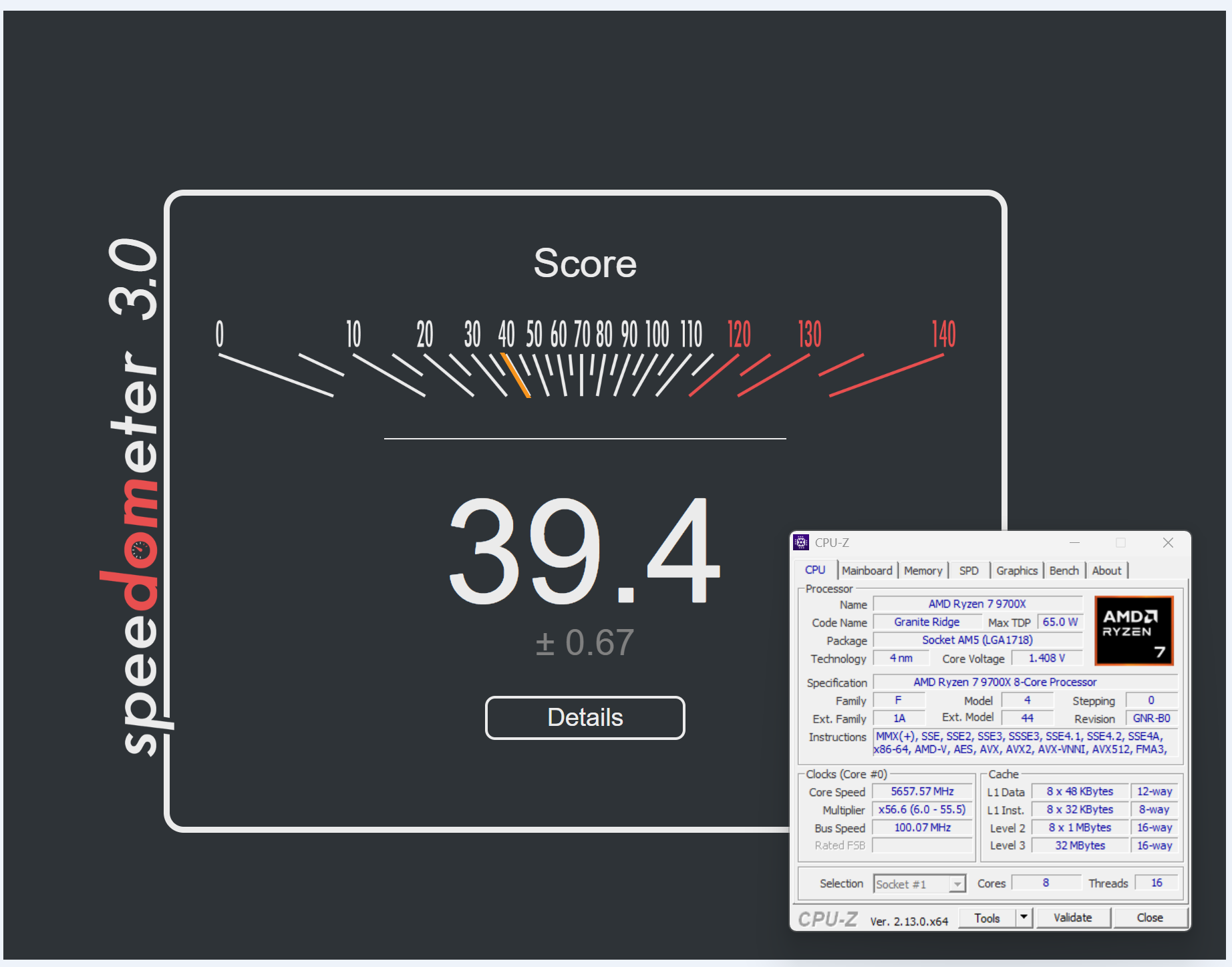Switch to the CPU tab
The image size is (1232, 967).
815,570
